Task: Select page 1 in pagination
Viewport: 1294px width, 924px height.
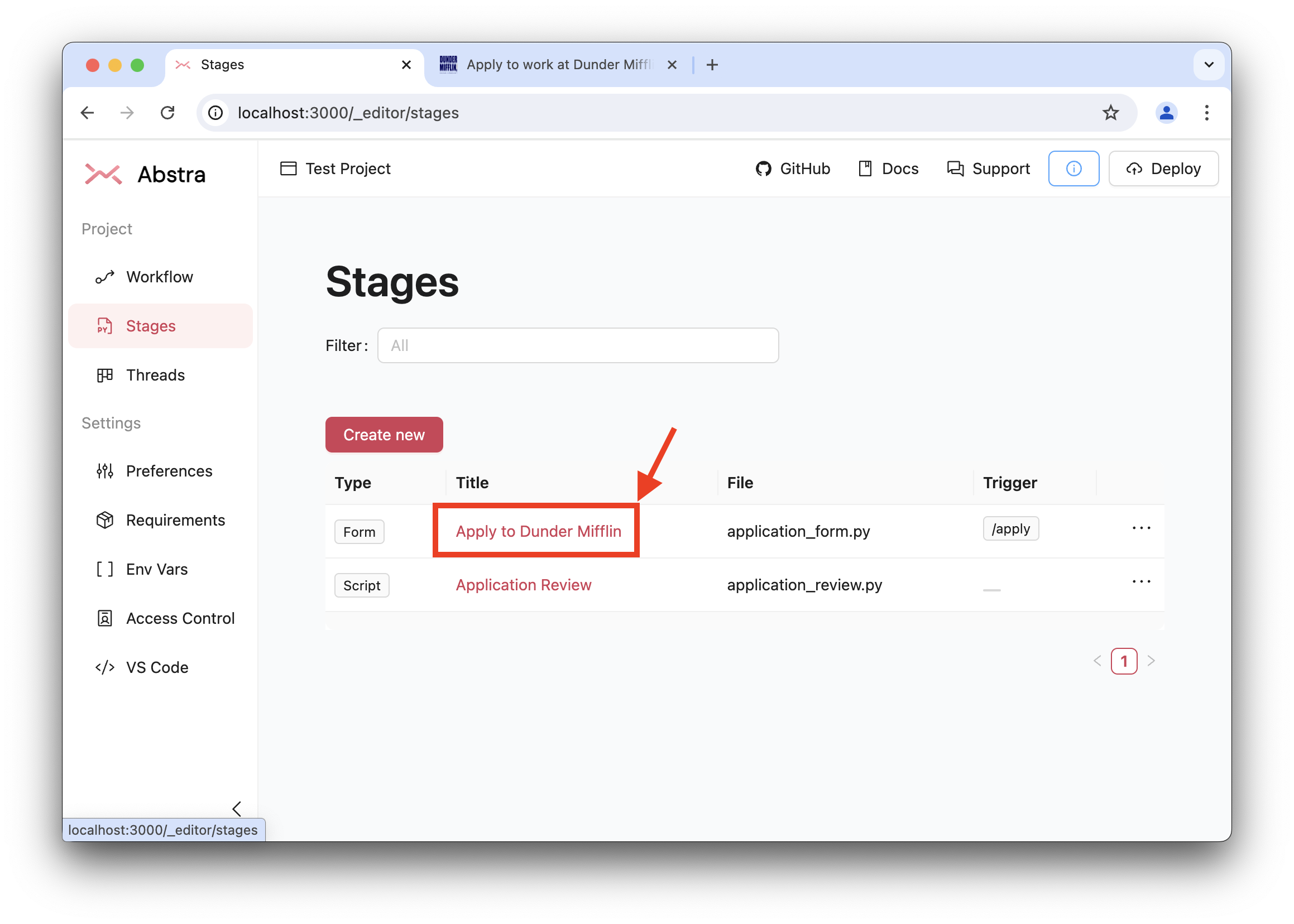Action: coord(1124,661)
